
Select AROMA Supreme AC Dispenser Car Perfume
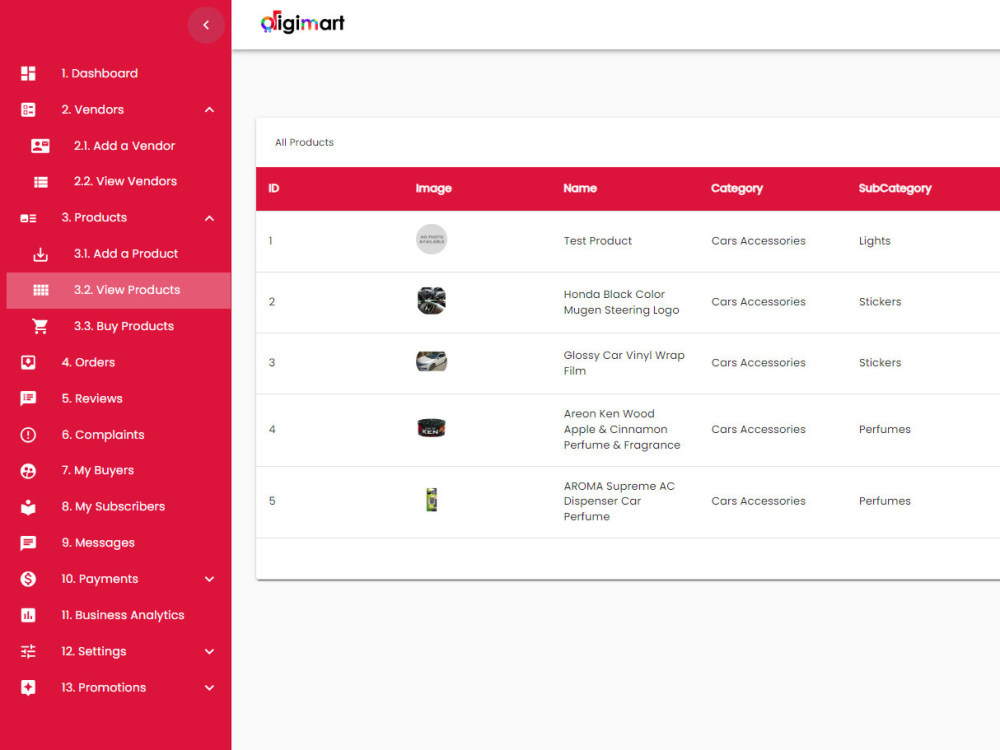click(x=619, y=501)
